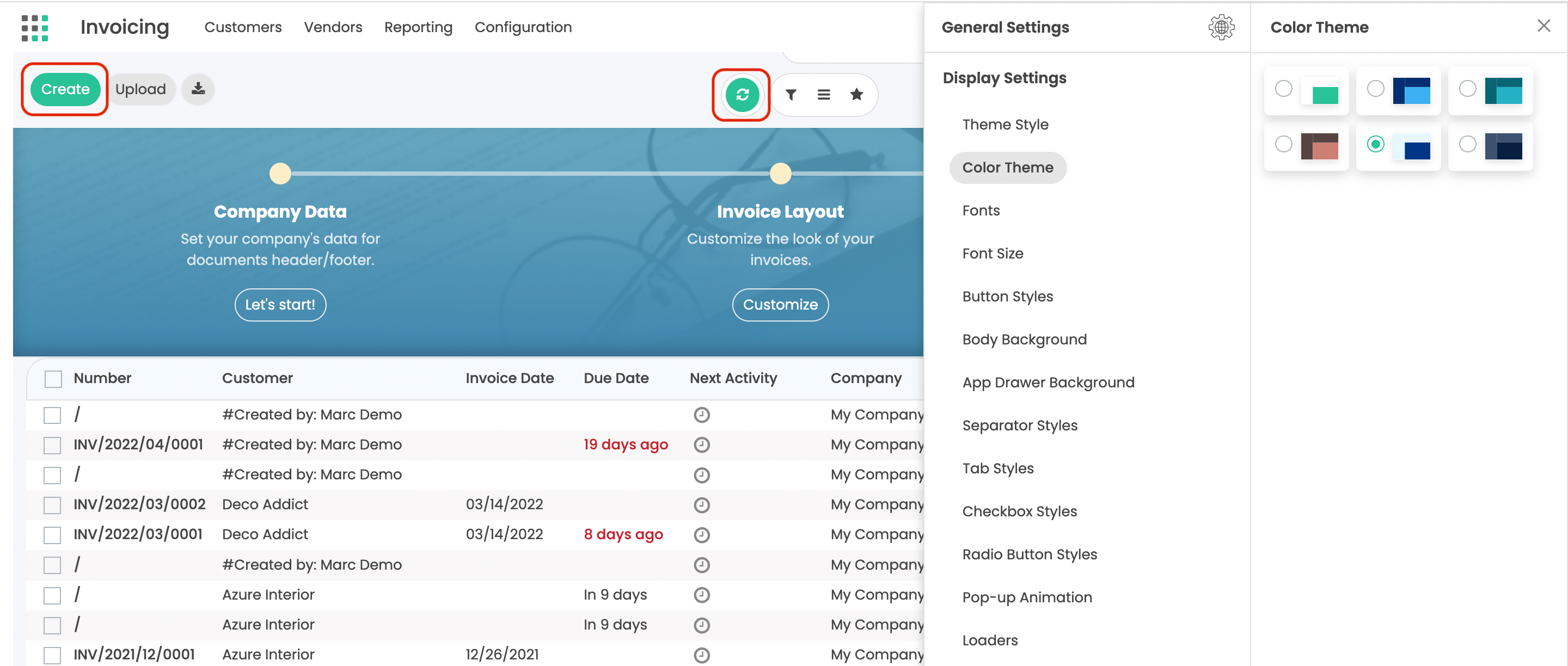Close the Color Theme panel
Image resolution: width=1568 pixels, height=666 pixels.
pyautogui.click(x=1543, y=26)
